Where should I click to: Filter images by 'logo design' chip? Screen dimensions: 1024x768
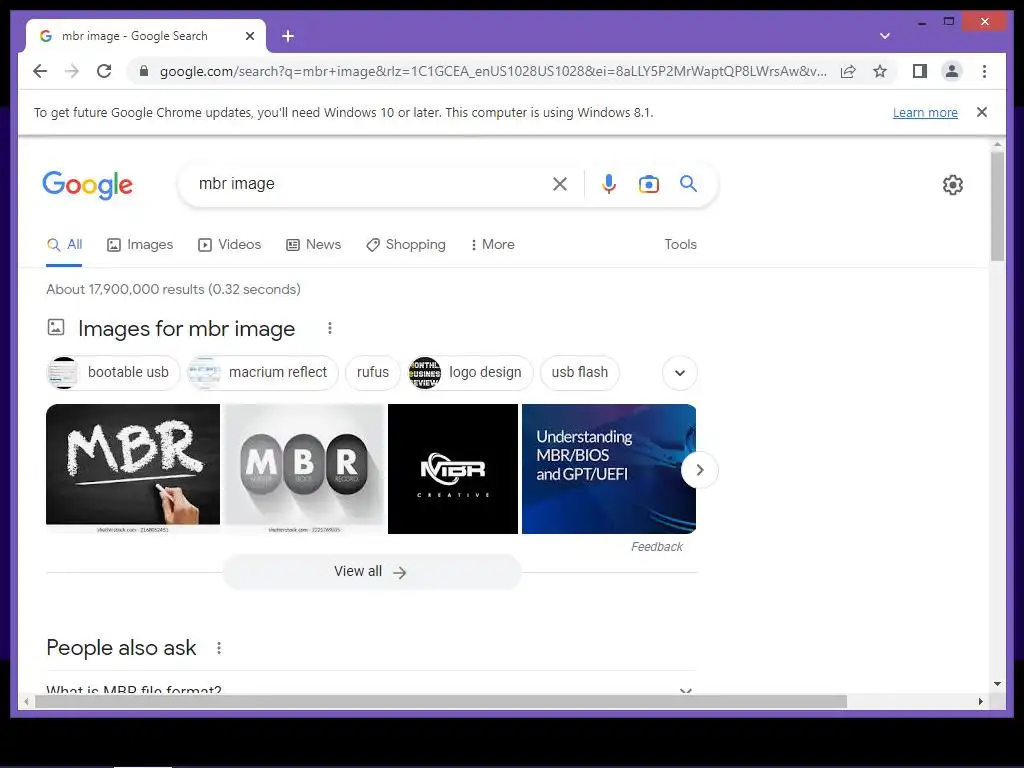coord(470,373)
